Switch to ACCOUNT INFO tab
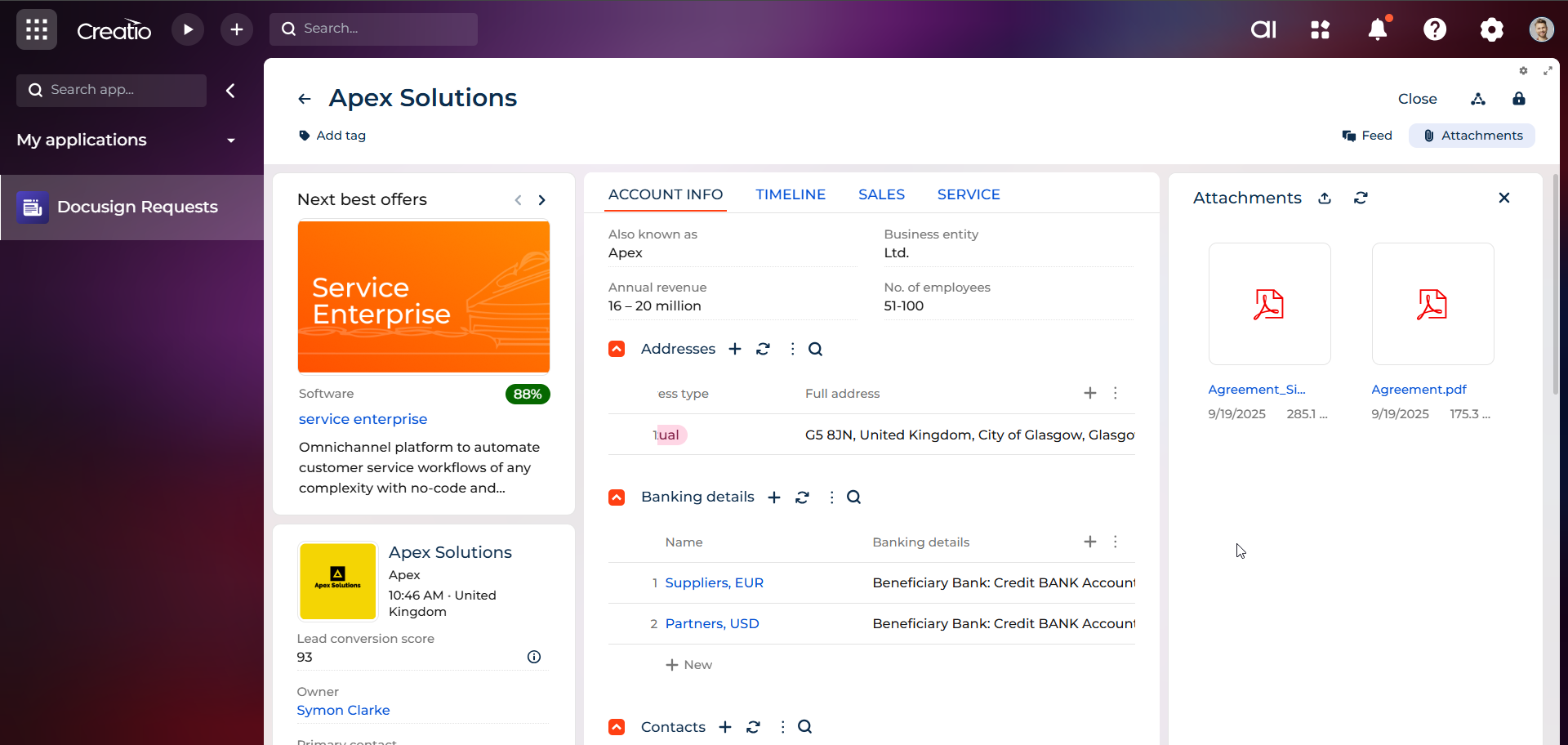1568x745 pixels. [666, 194]
